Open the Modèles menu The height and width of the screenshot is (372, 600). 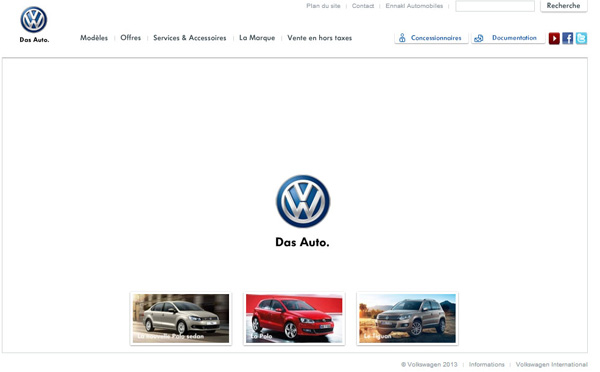(94, 38)
